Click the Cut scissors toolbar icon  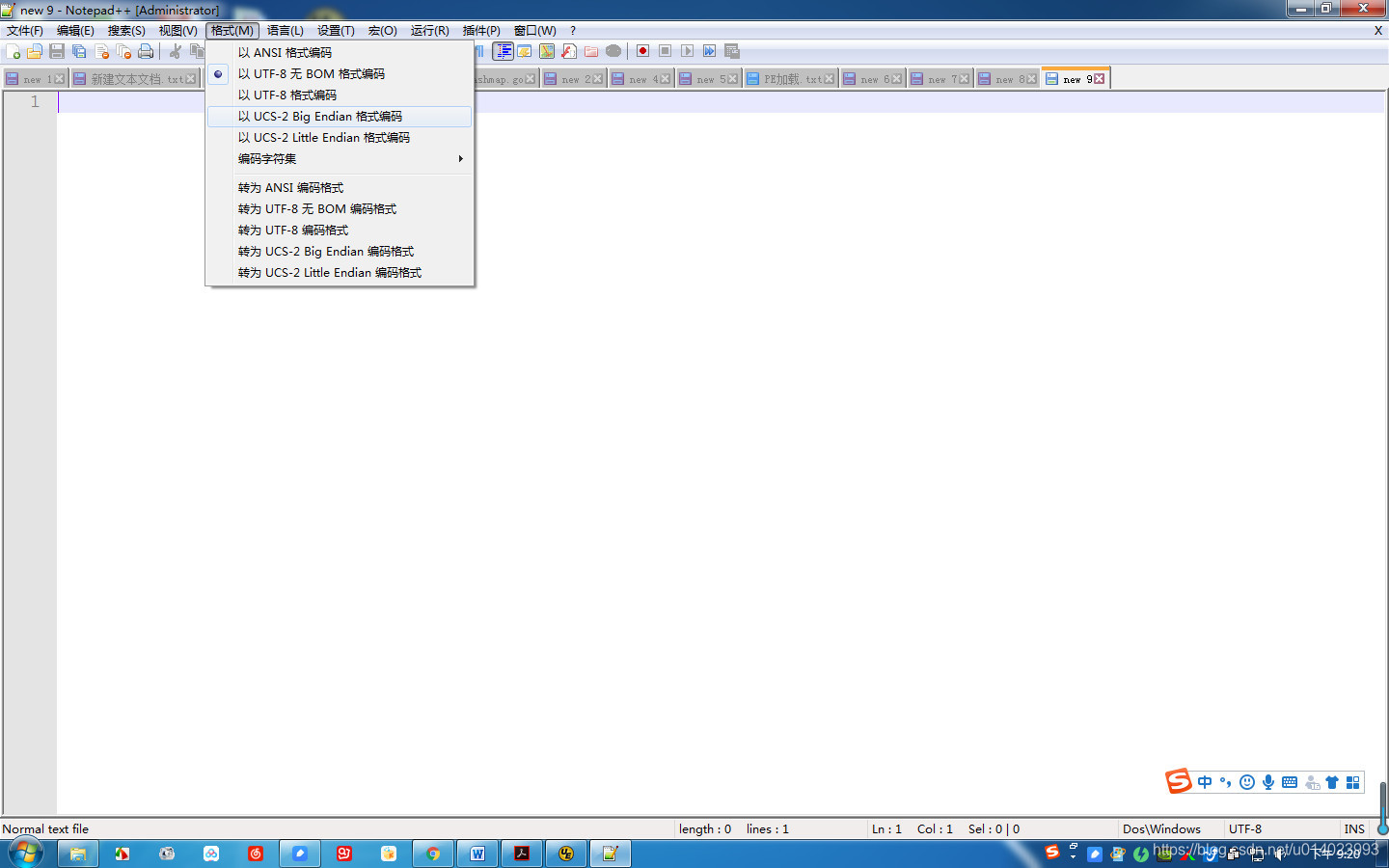(x=176, y=51)
